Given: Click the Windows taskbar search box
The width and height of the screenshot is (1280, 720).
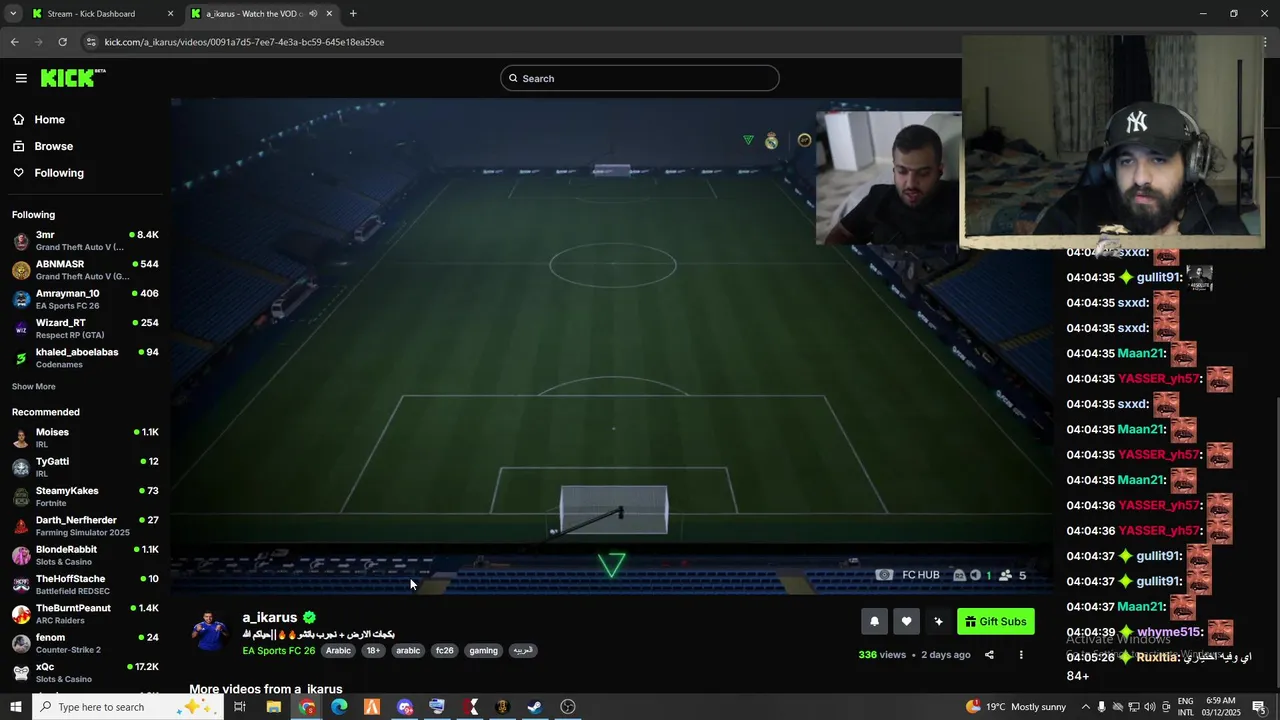Looking at the screenshot, I should click(127, 707).
